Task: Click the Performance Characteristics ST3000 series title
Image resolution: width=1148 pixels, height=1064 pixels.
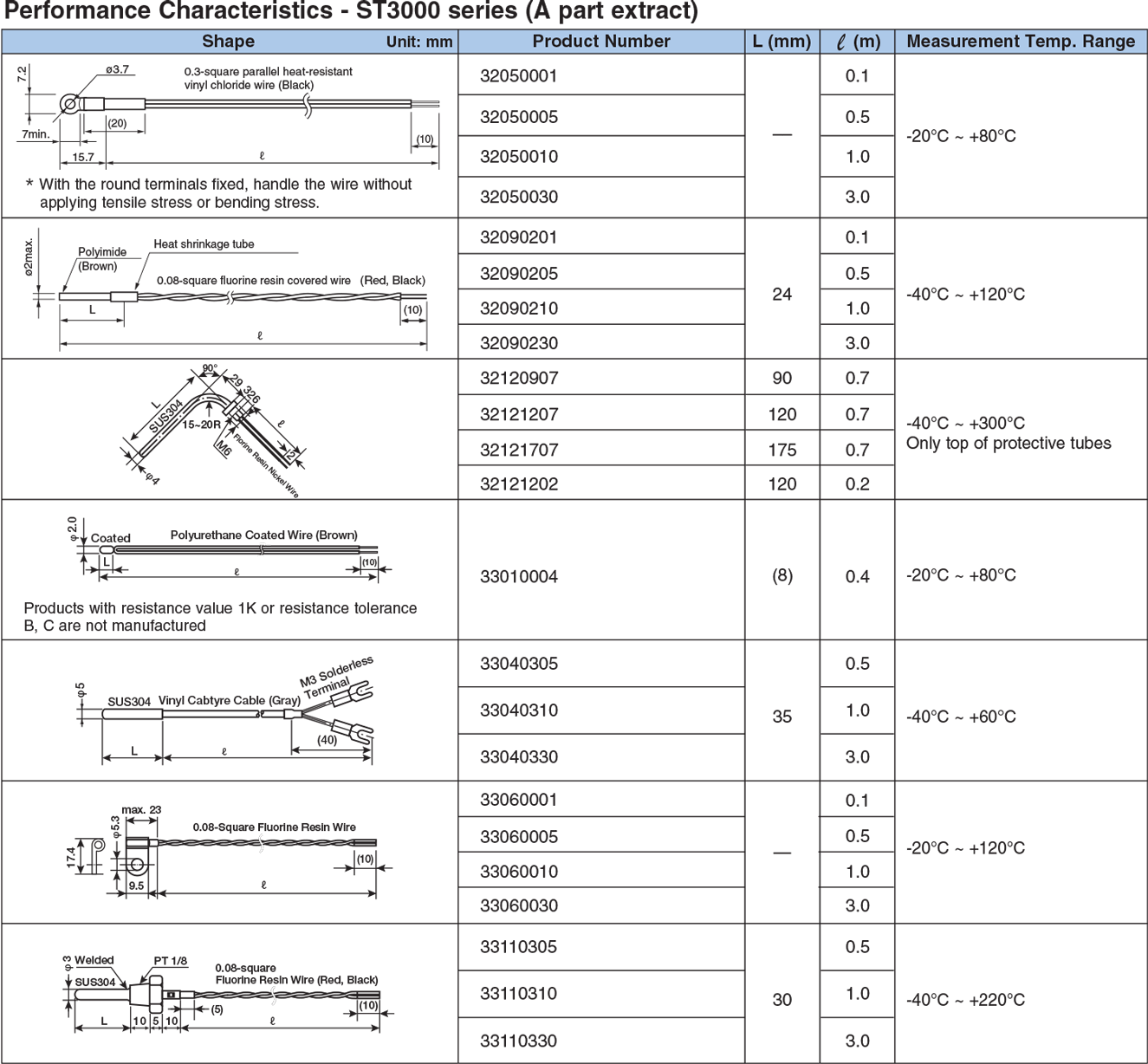Action: 351,12
